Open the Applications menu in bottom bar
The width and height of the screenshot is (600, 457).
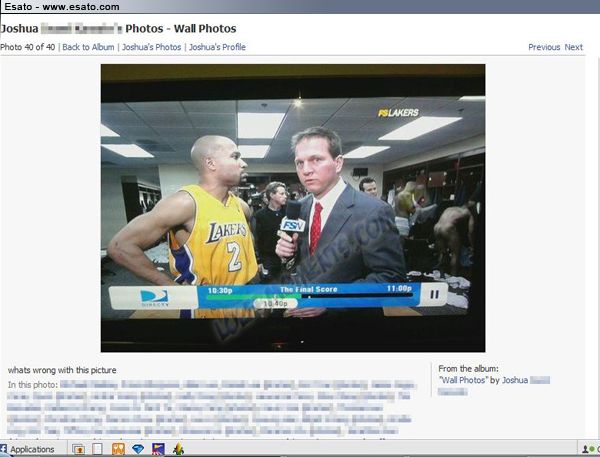pyautogui.click(x=32, y=449)
